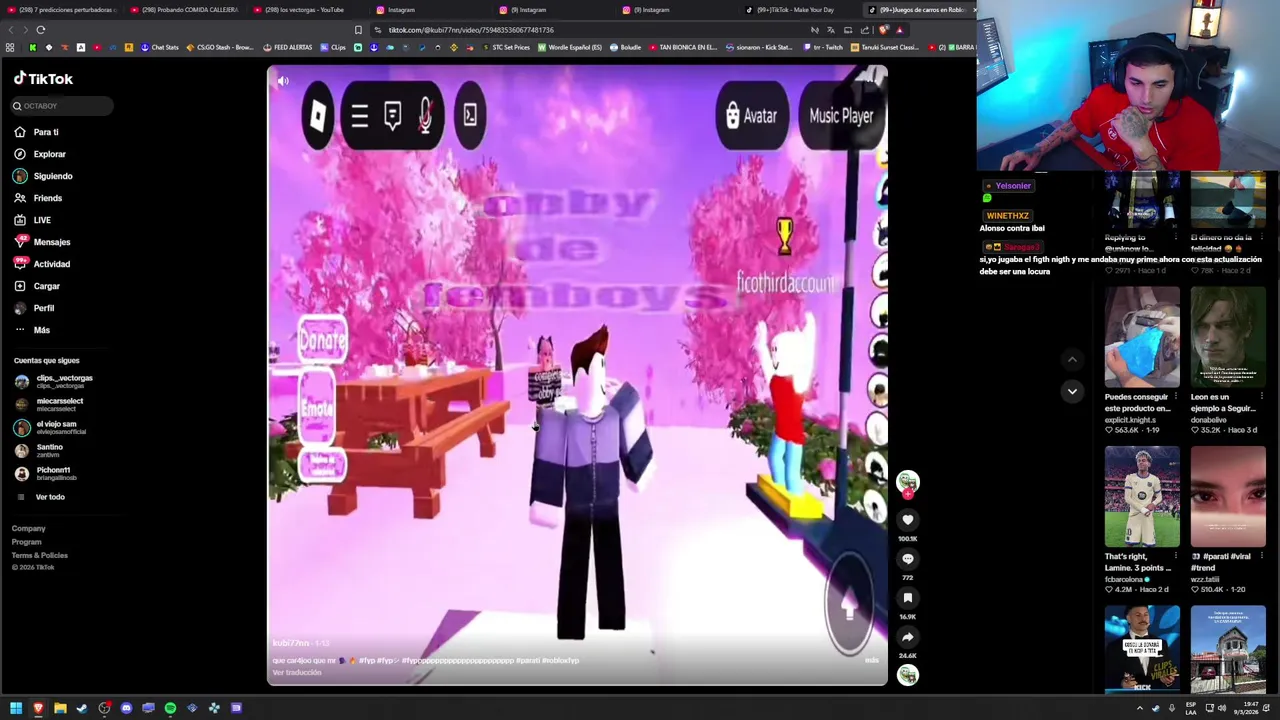Save the video with the bookmark icon
Image resolution: width=1280 pixels, height=720 pixels.
point(907,598)
